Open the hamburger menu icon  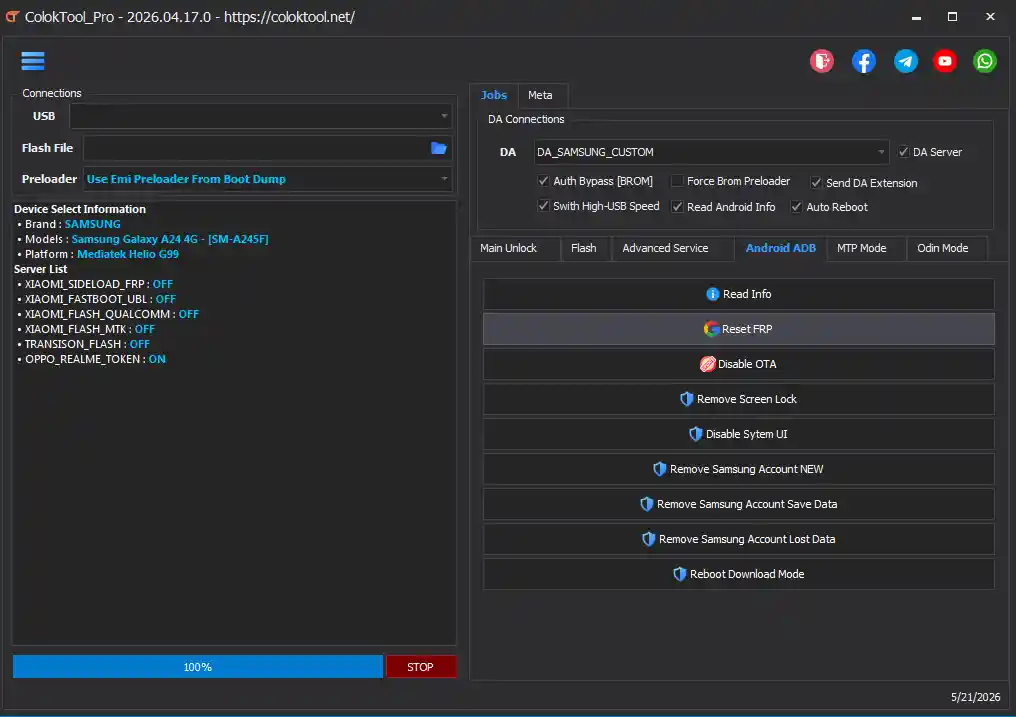tap(32, 61)
